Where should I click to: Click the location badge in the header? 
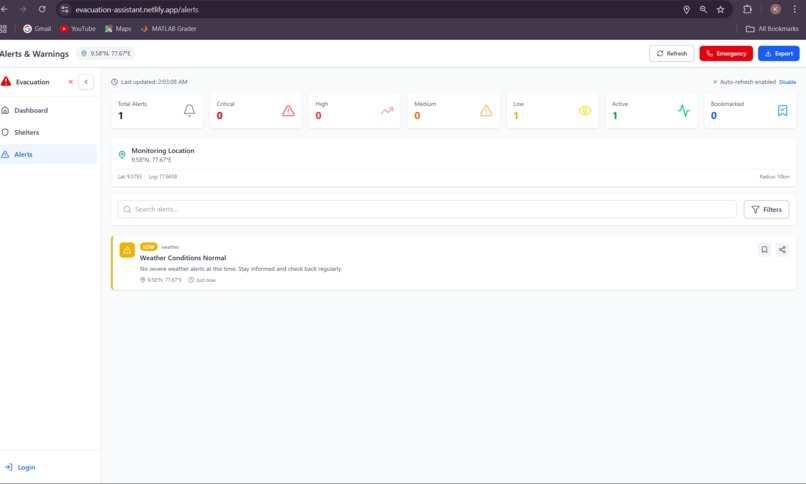[x=106, y=53]
